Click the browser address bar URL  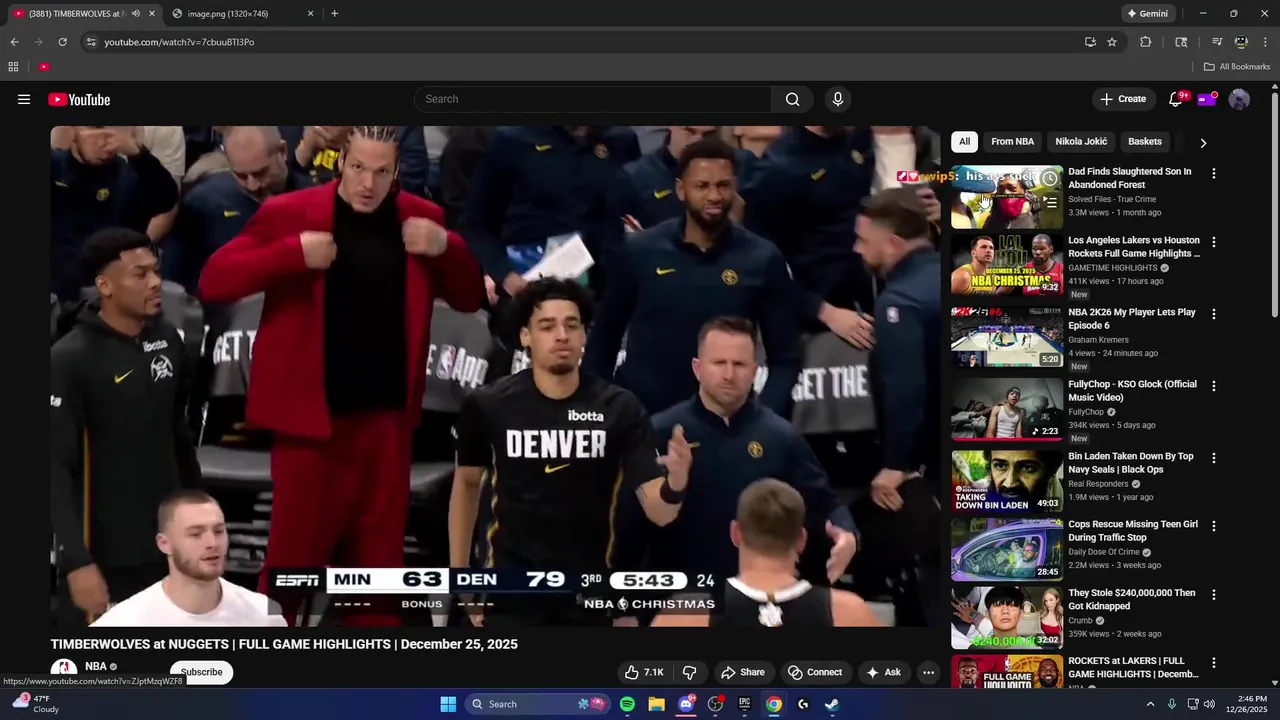179,42
